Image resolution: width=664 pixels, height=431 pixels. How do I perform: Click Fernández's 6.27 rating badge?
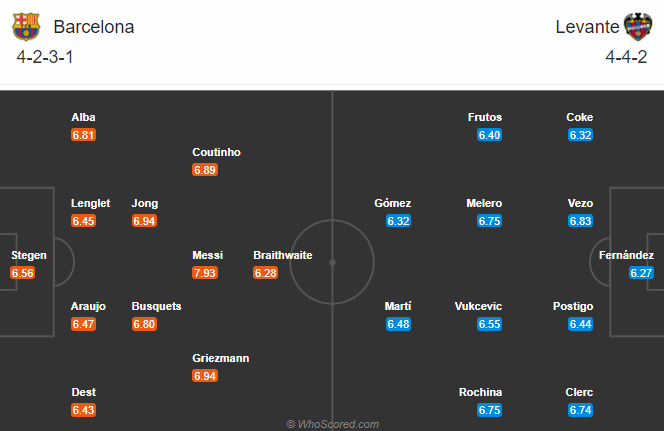(x=641, y=273)
